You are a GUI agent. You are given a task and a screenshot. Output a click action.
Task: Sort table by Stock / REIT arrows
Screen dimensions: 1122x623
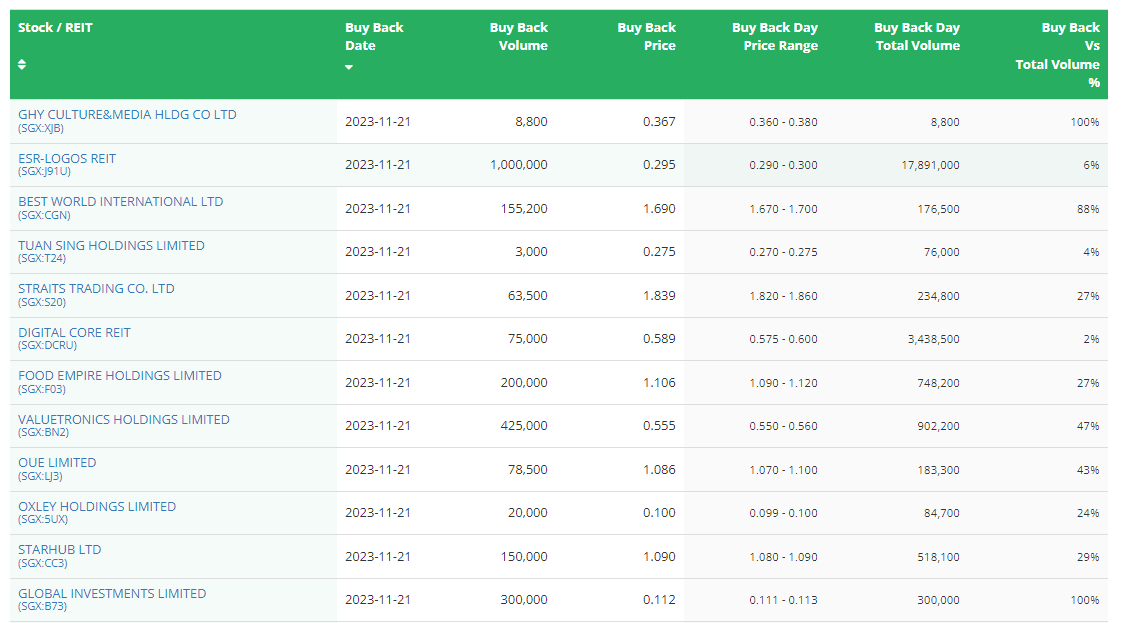[x=22, y=64]
